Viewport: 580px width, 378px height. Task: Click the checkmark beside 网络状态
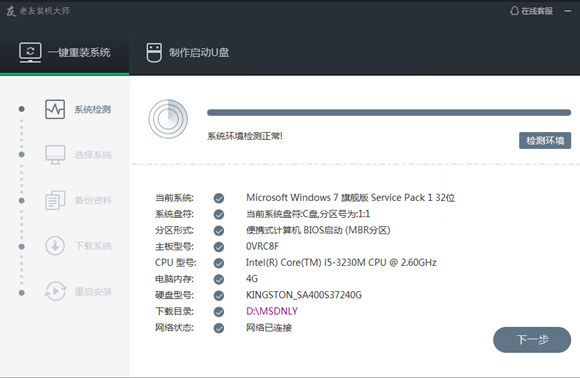[x=219, y=328]
